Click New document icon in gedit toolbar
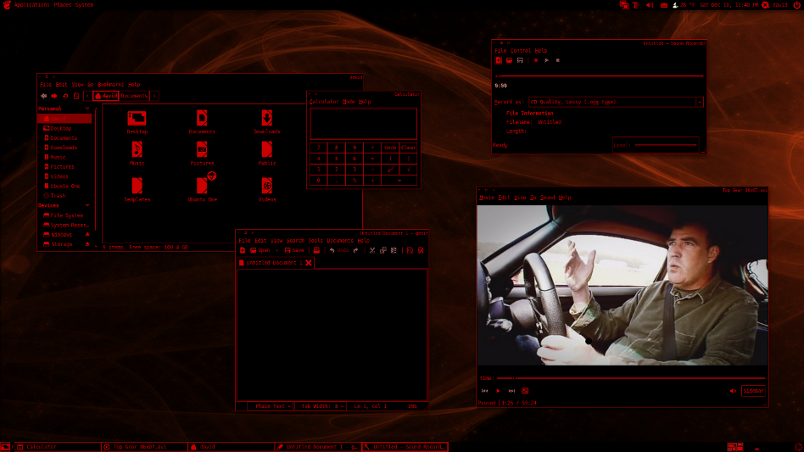 click(243, 251)
